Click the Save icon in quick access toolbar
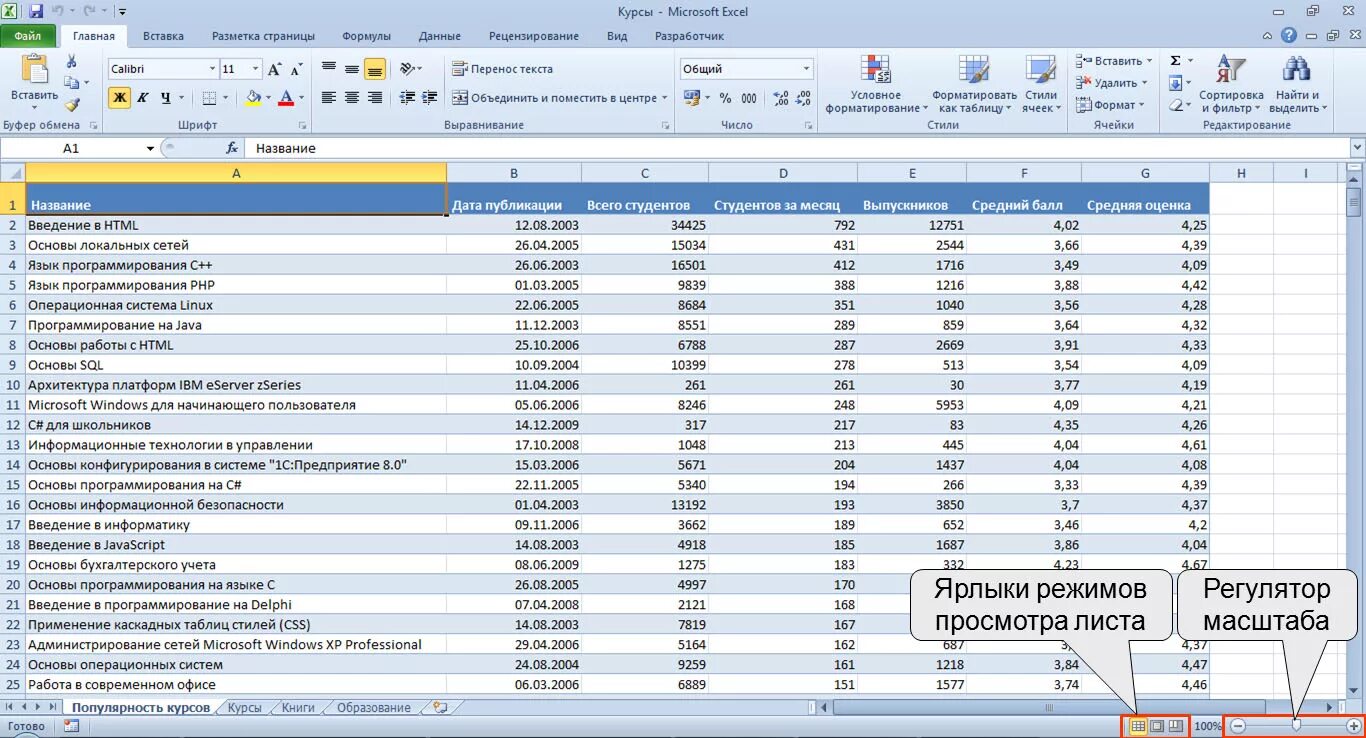Image resolution: width=1366 pixels, height=738 pixels. 36,11
